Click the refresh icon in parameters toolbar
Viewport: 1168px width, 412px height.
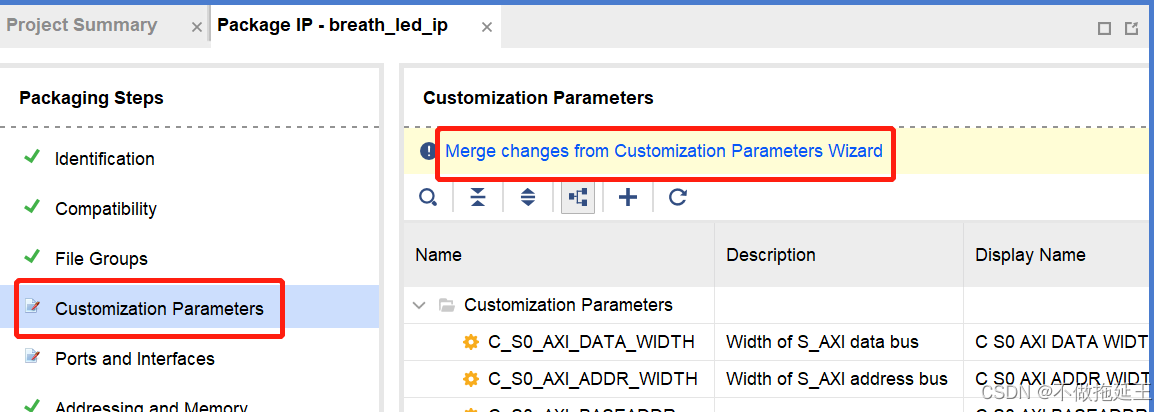pyautogui.click(x=678, y=198)
